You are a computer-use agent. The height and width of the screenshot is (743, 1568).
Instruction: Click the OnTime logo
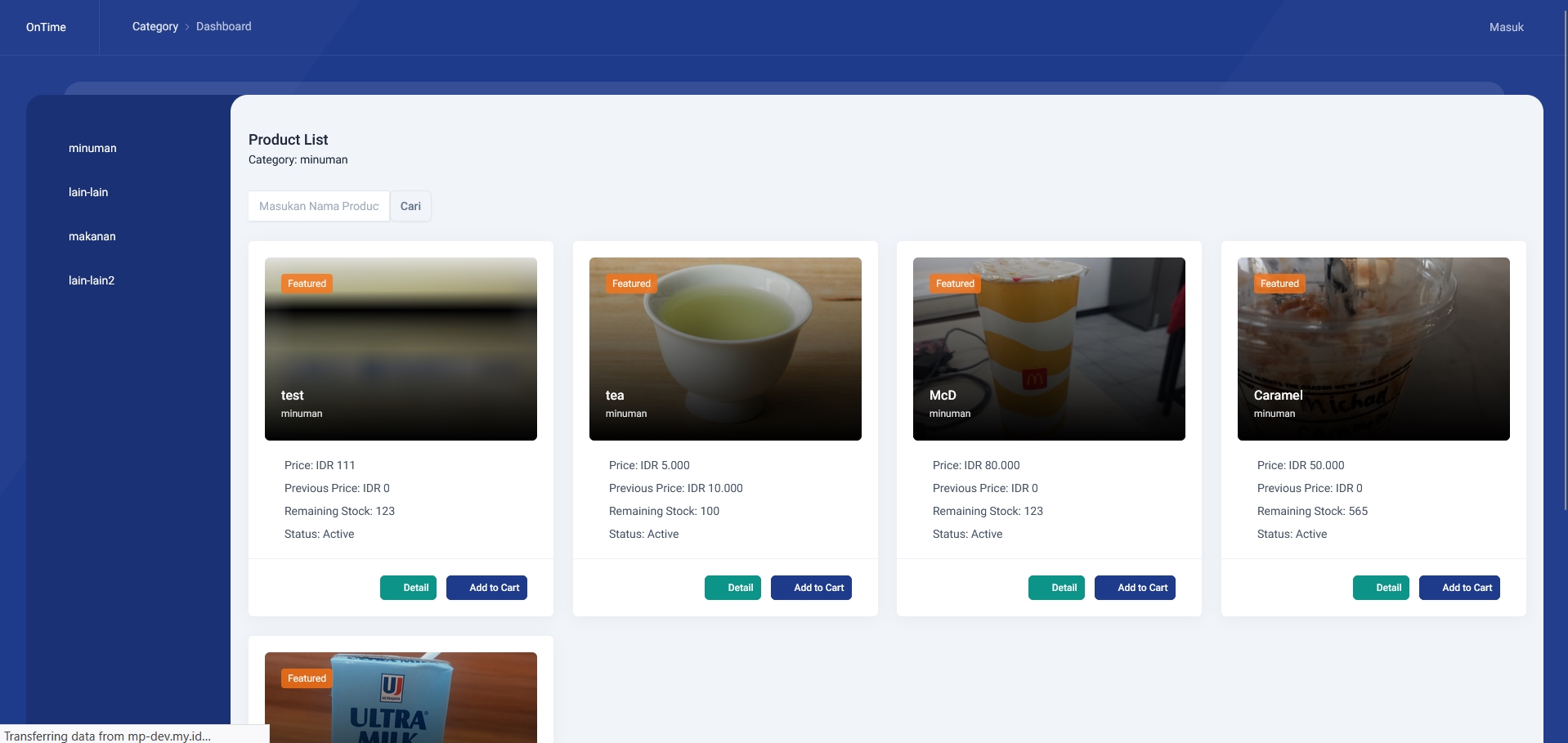45,27
